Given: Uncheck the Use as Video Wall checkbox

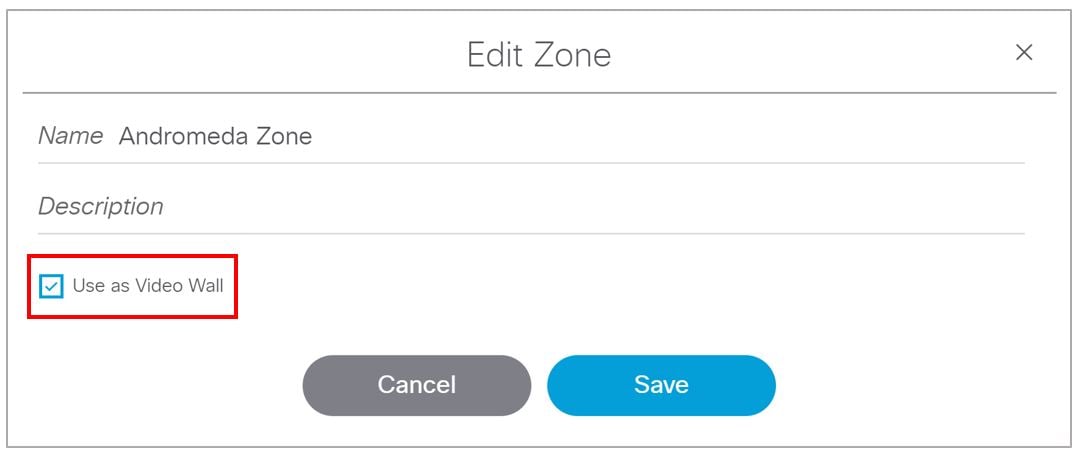Looking at the screenshot, I should click(51, 287).
